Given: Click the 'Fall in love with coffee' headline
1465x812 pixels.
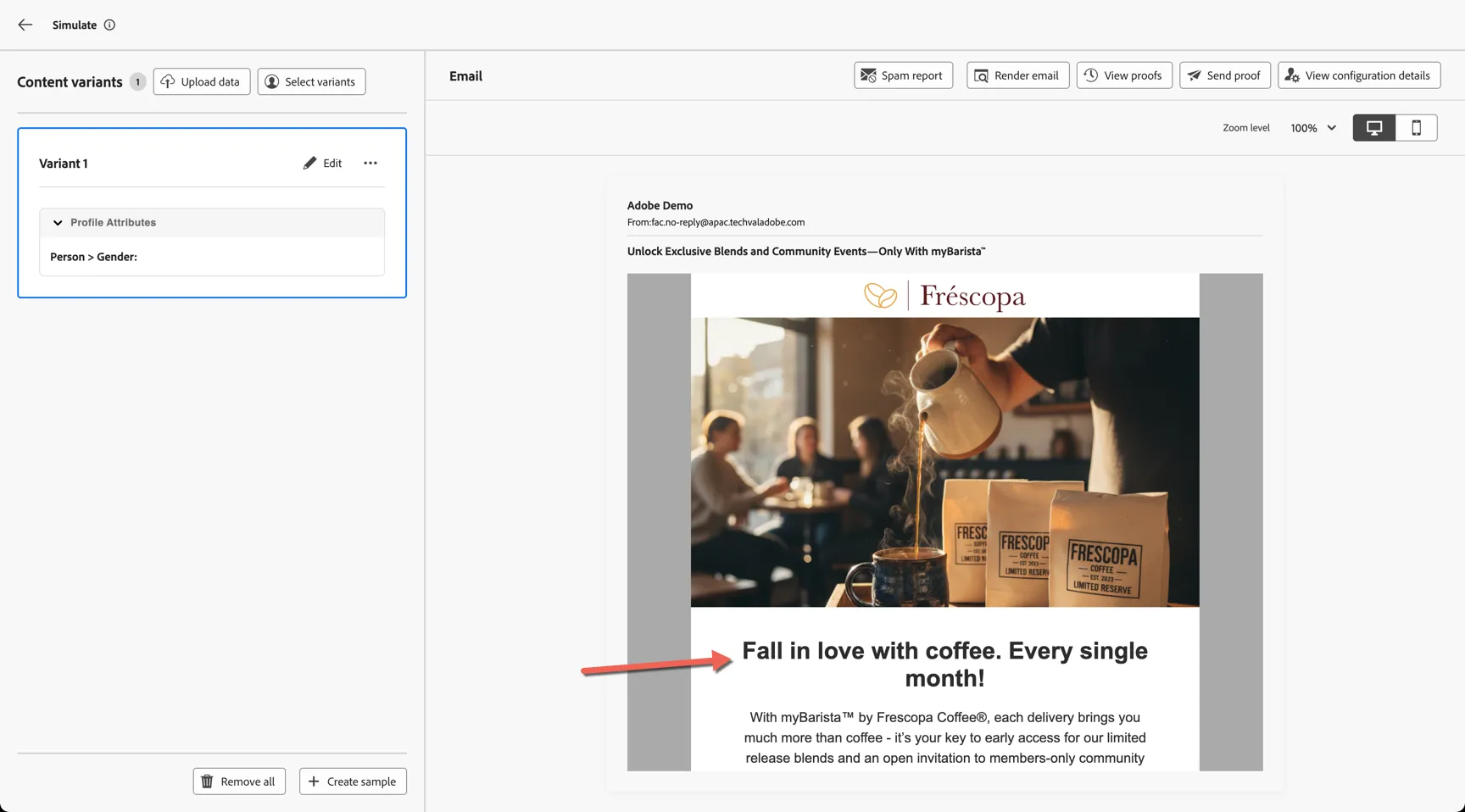Looking at the screenshot, I should pyautogui.click(x=944, y=665).
